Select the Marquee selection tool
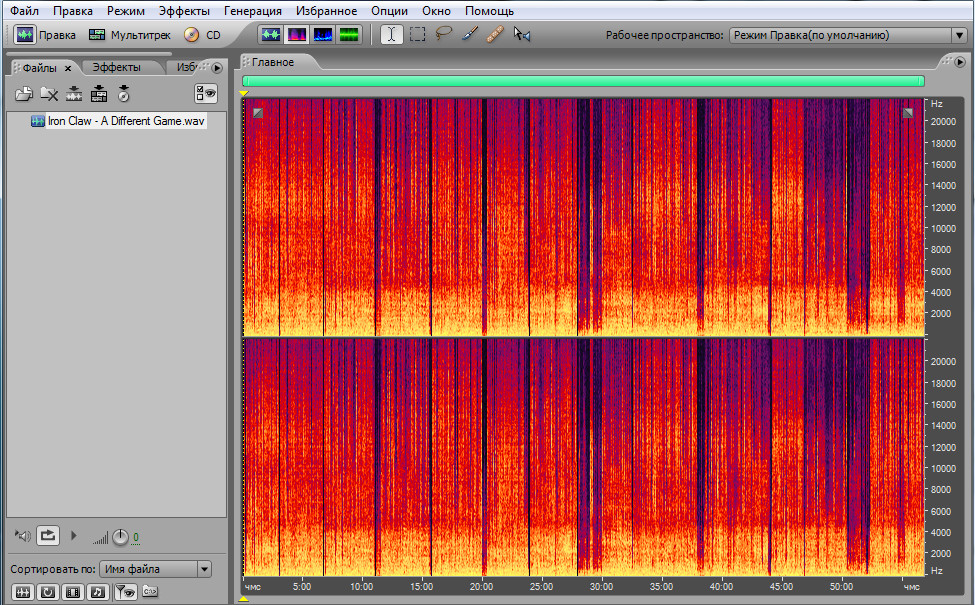Screen dimensions: 975x605 click(x=417, y=35)
